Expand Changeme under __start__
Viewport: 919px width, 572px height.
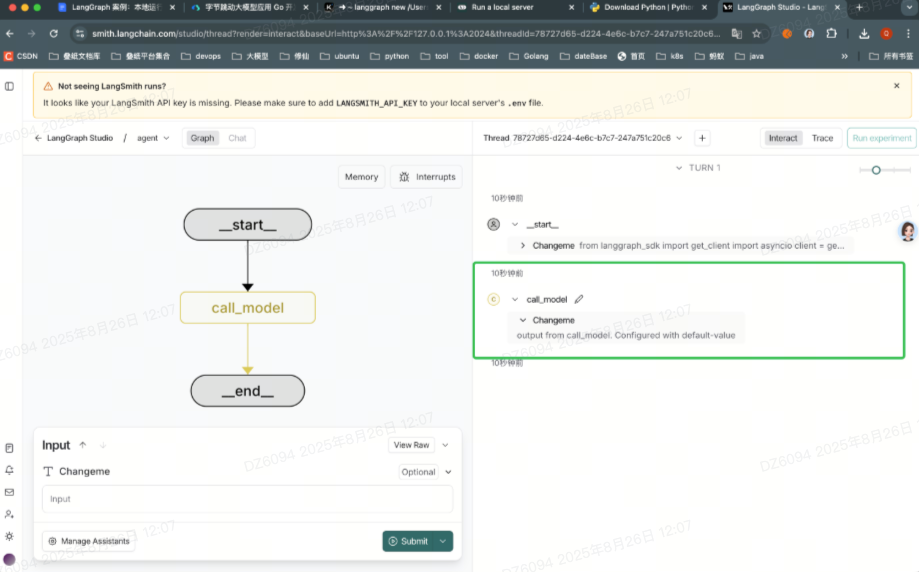pyautogui.click(x=523, y=246)
